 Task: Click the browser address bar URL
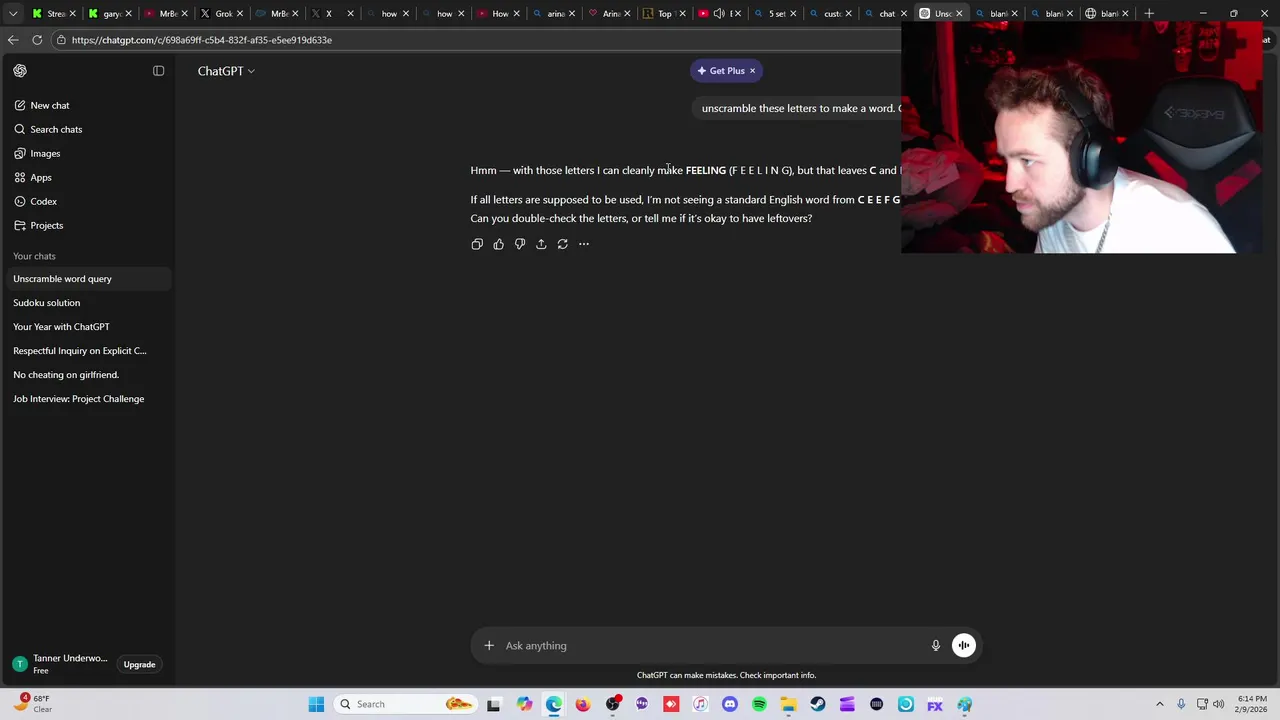(202, 40)
